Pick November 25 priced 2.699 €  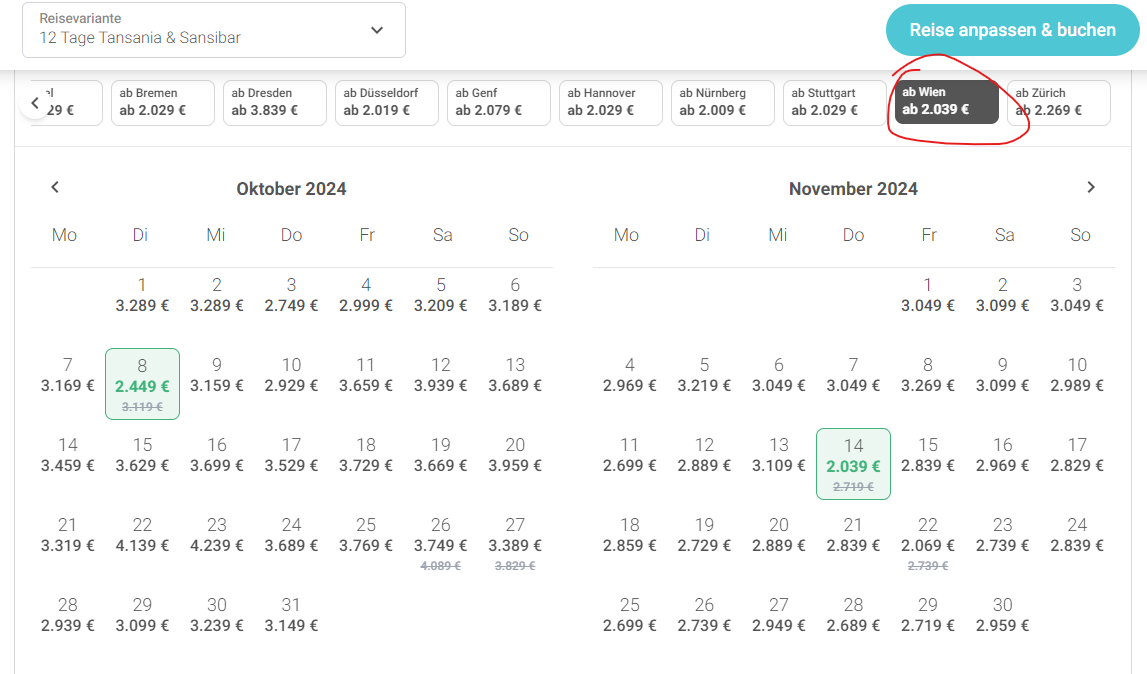click(x=630, y=615)
